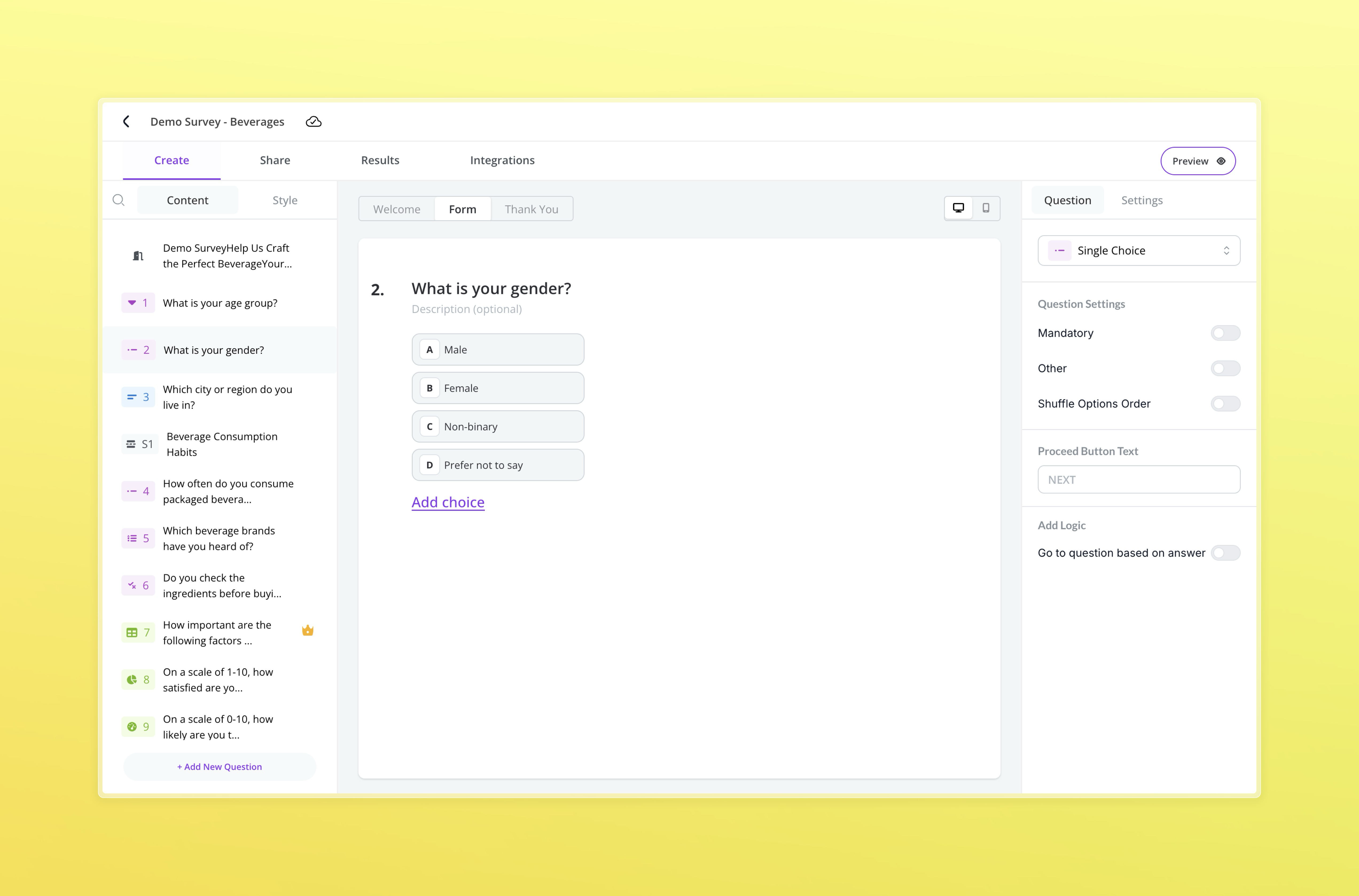Click the Single Choice type icon in dropdown
This screenshot has height=896, width=1359.
pyautogui.click(x=1059, y=250)
